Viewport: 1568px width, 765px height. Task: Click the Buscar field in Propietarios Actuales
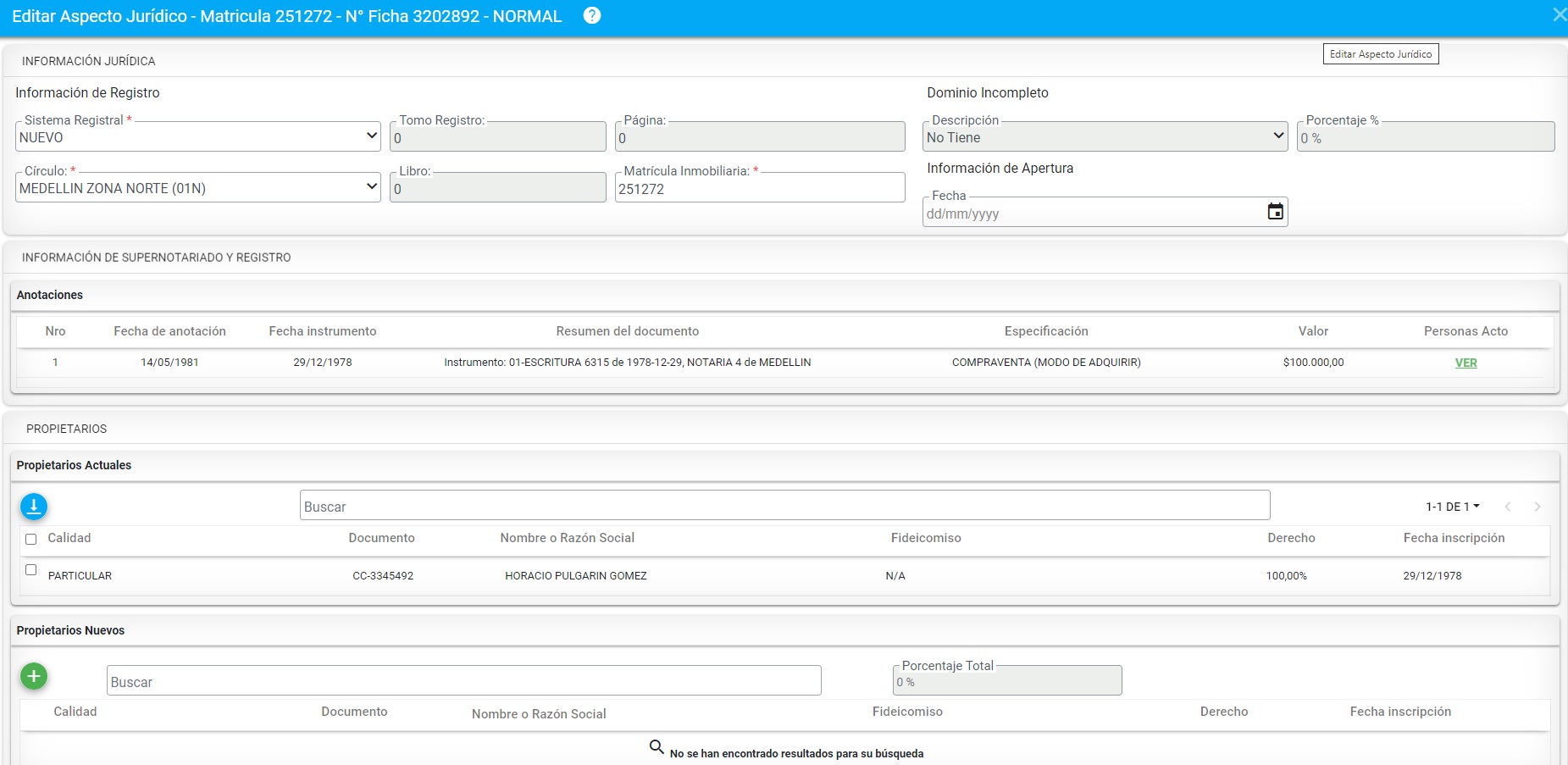click(x=785, y=506)
